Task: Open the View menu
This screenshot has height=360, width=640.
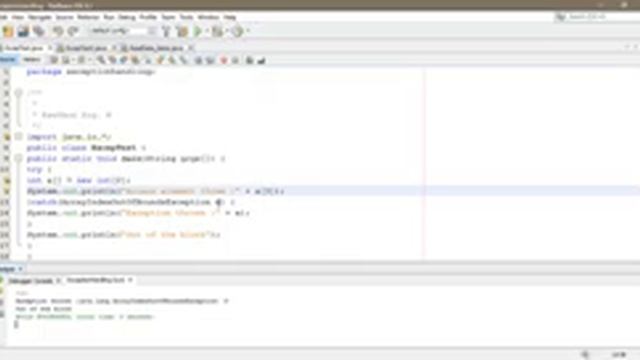Action: click(18, 17)
